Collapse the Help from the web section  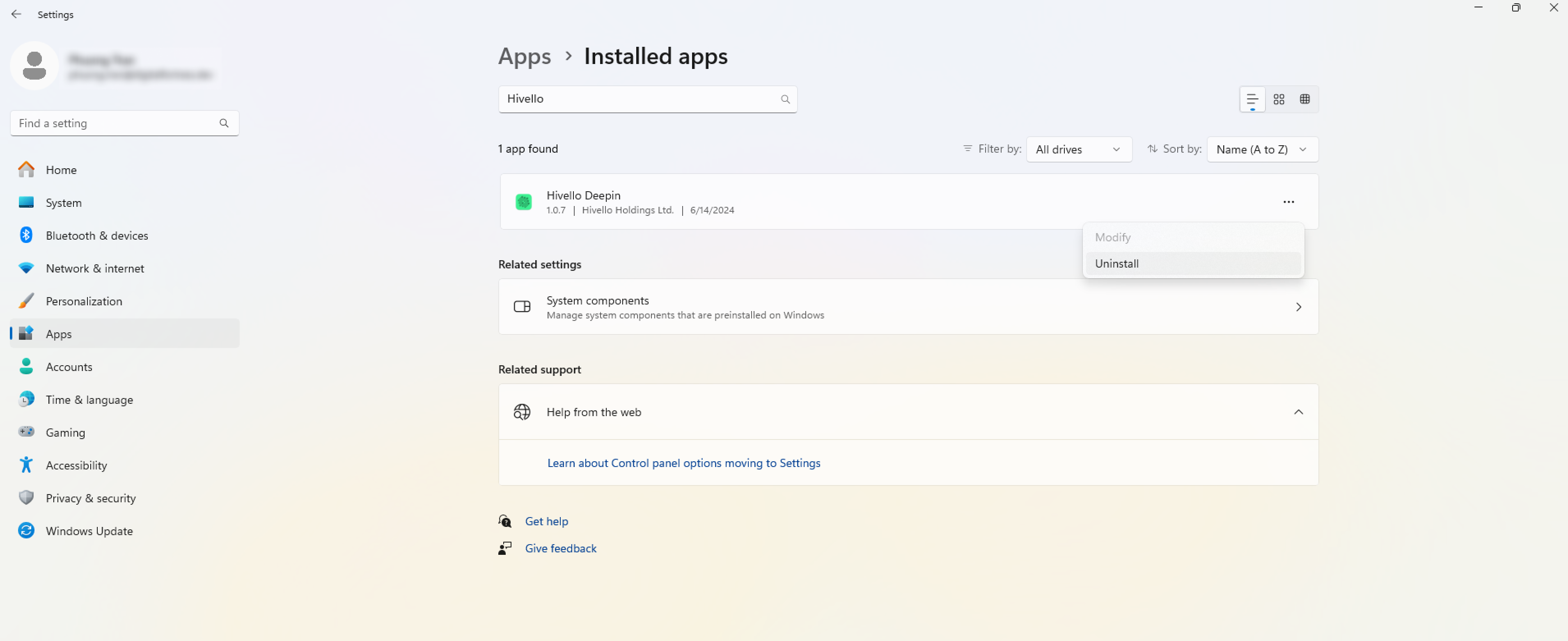point(1298,412)
